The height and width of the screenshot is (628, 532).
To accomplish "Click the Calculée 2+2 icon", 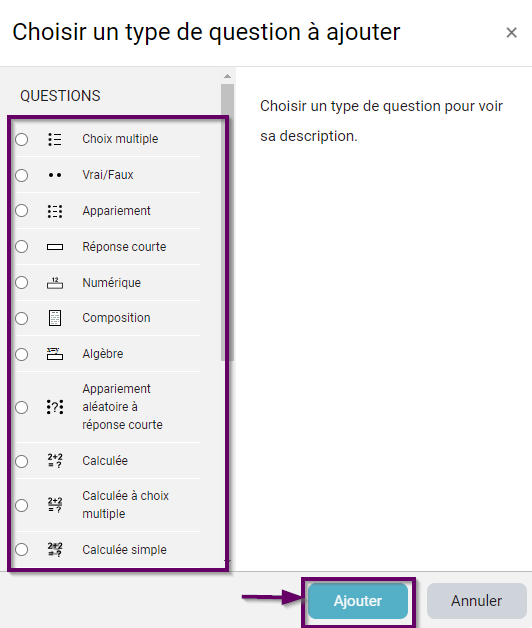I will pyautogui.click(x=55, y=461).
